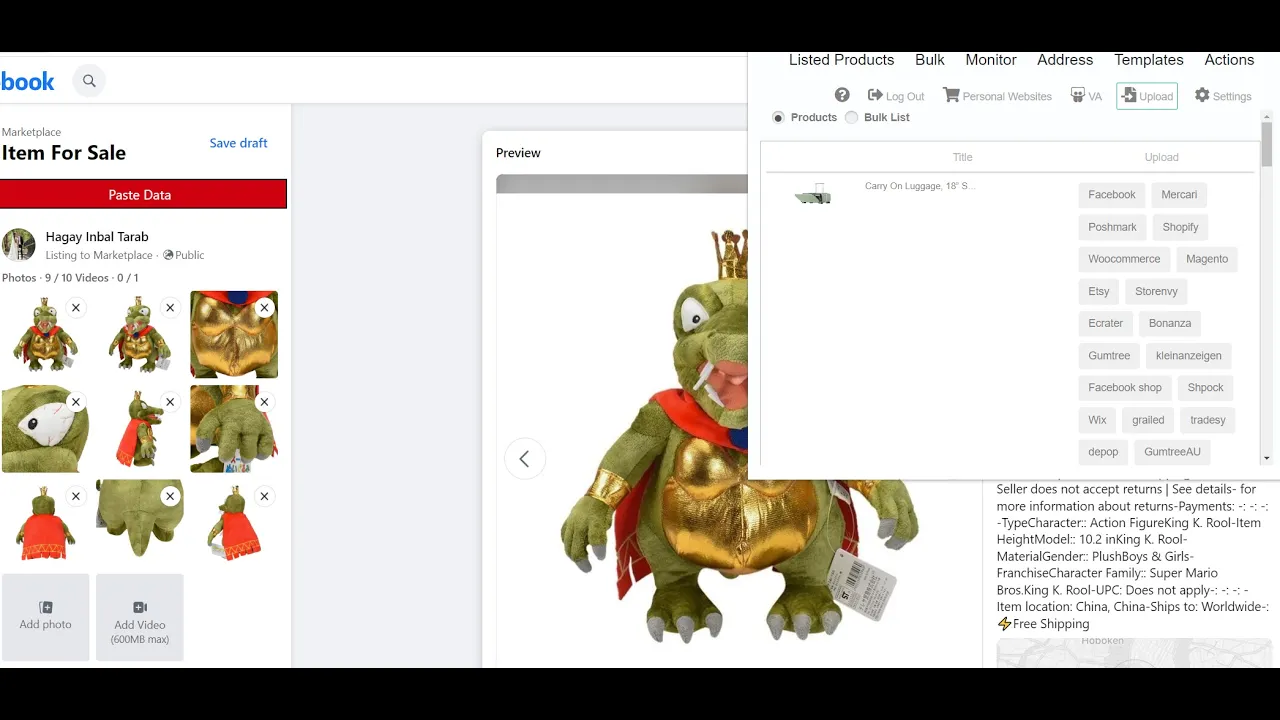Upload product to Ecrater

coord(1106,323)
